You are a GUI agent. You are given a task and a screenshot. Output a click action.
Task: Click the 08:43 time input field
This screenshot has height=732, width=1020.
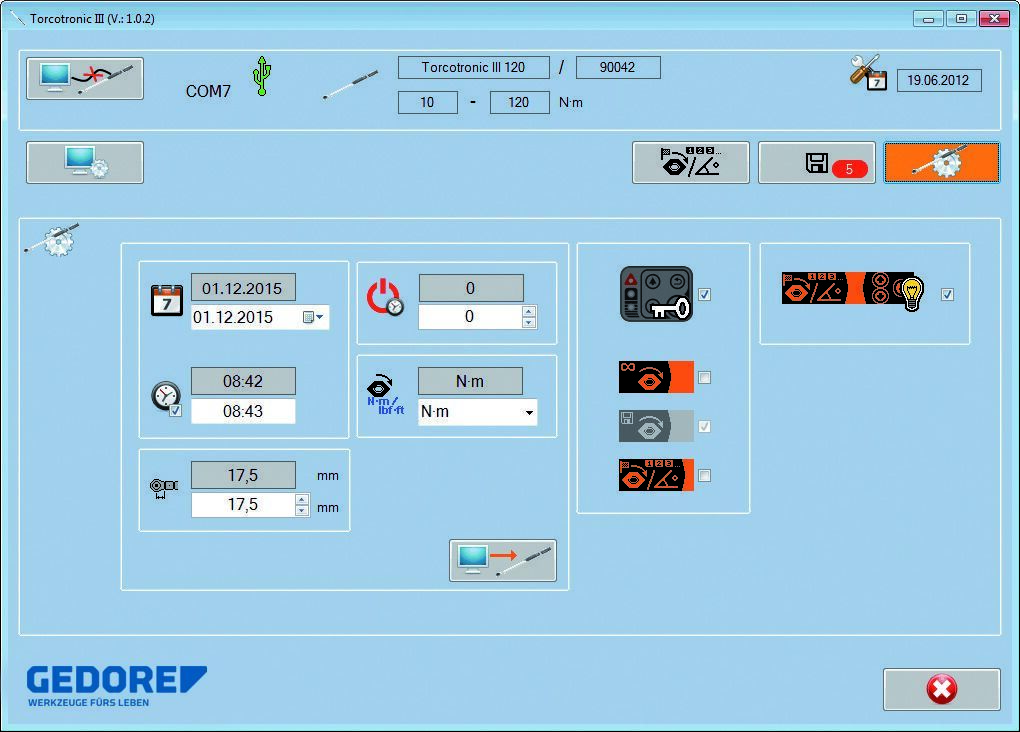coord(243,411)
